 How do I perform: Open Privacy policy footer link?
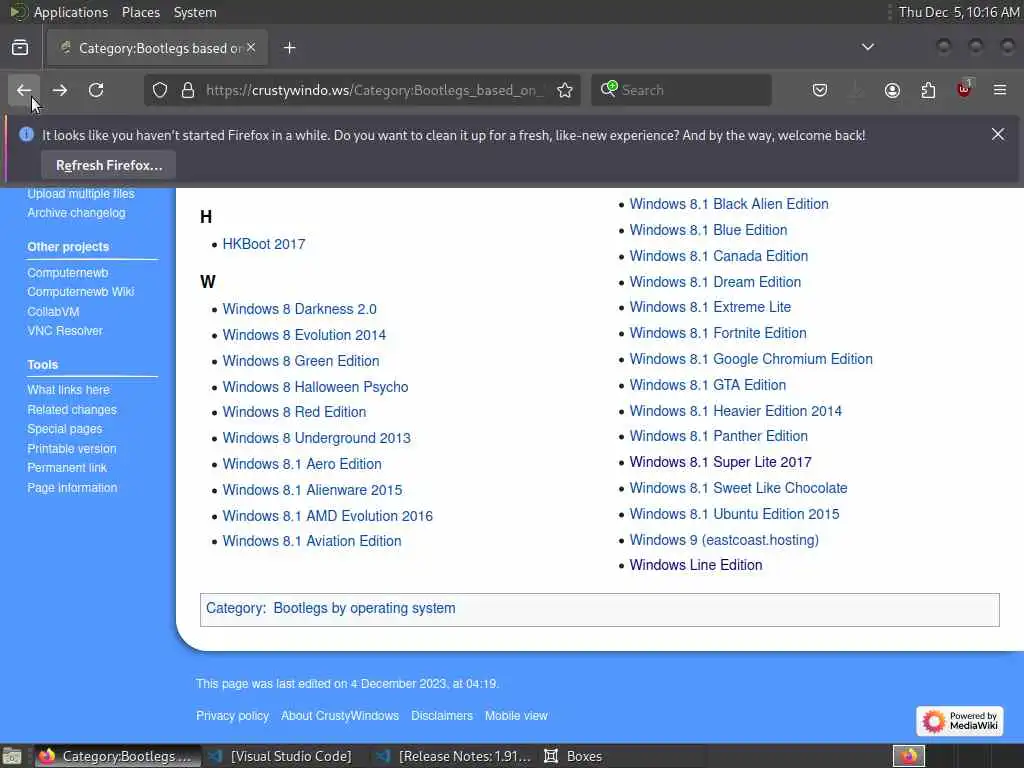click(x=232, y=716)
